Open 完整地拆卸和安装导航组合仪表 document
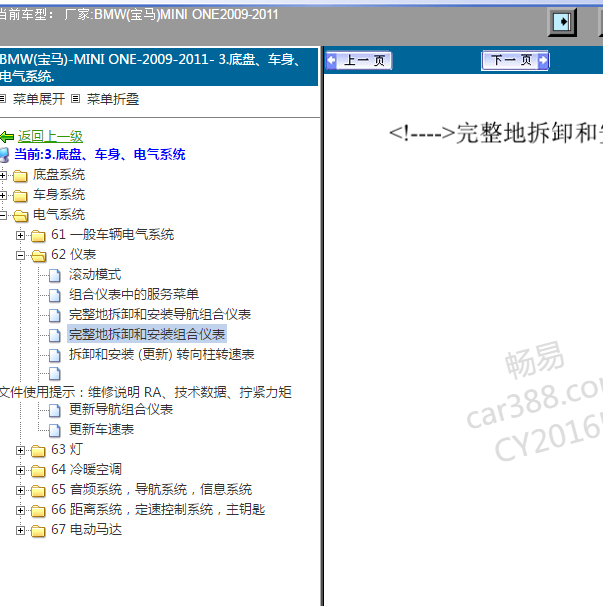The width and height of the screenshot is (603, 606). pyautogui.click(x=160, y=314)
